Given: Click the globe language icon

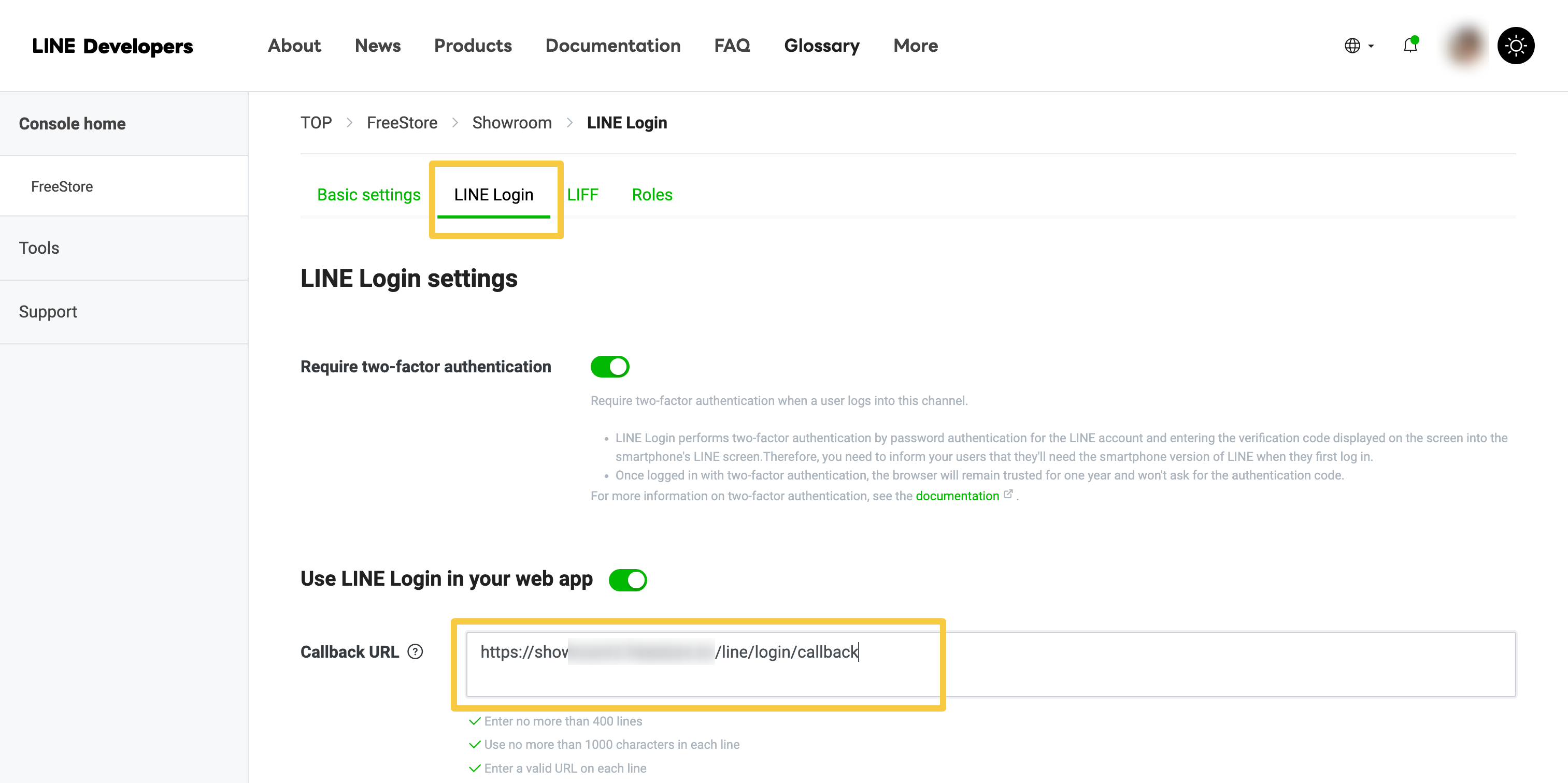Looking at the screenshot, I should [x=1352, y=46].
